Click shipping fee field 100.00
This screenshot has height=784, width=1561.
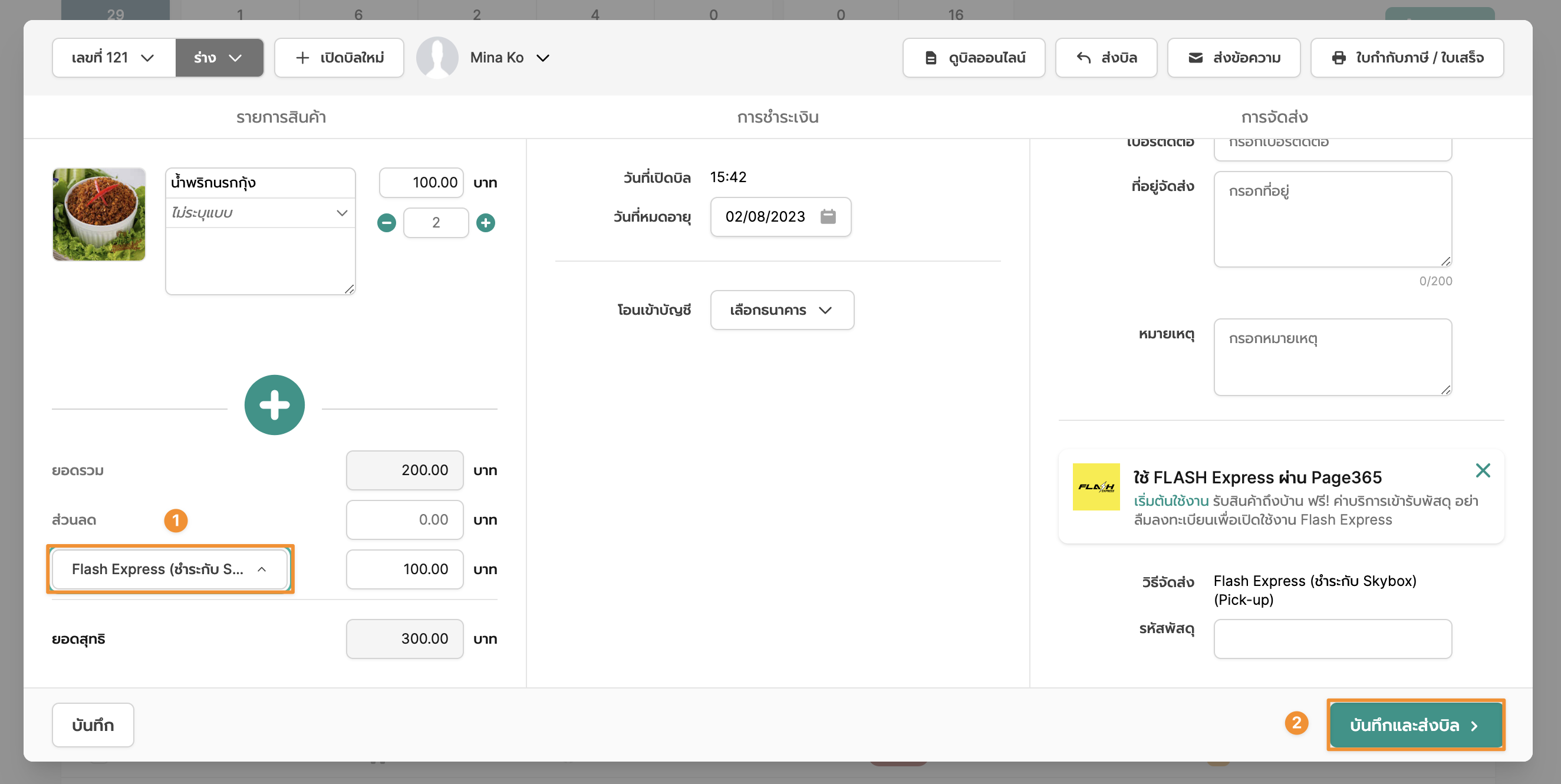tap(404, 569)
